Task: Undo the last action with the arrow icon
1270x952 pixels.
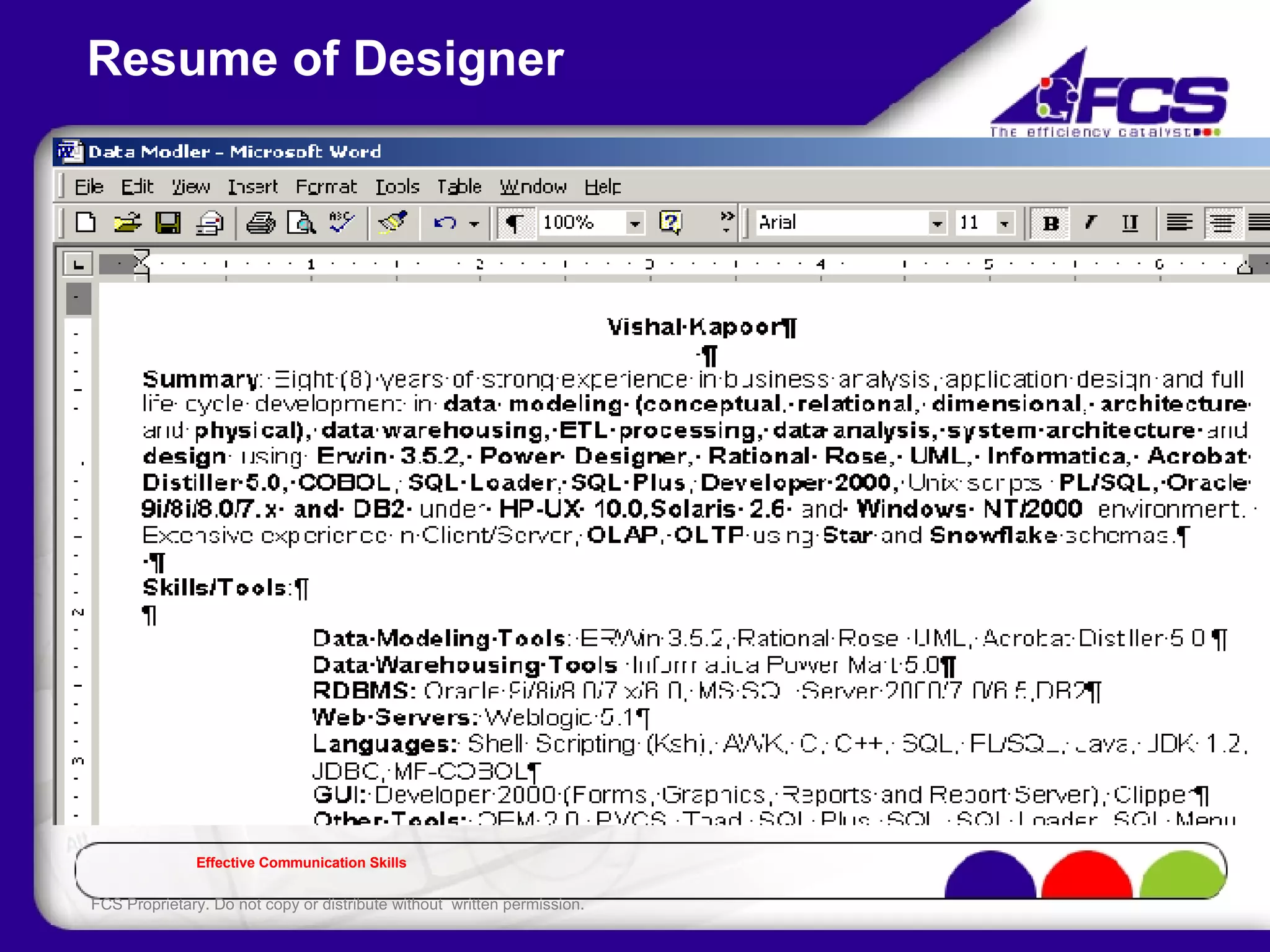Action: 445,223
